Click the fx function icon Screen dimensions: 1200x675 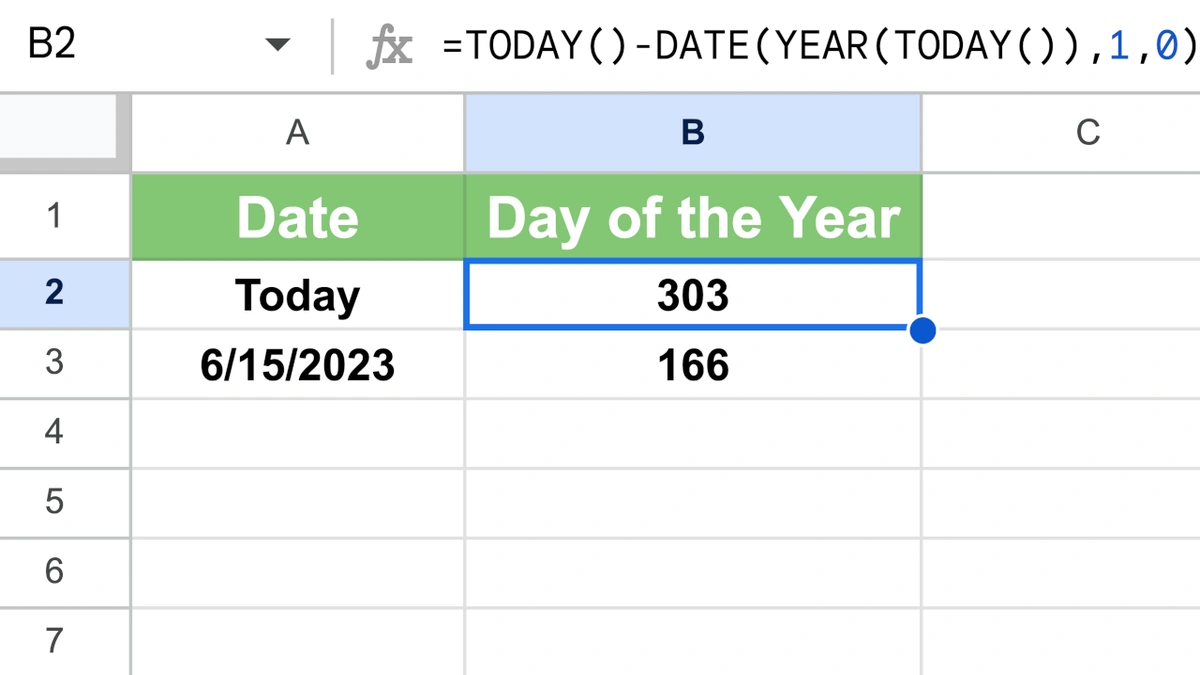coord(390,47)
